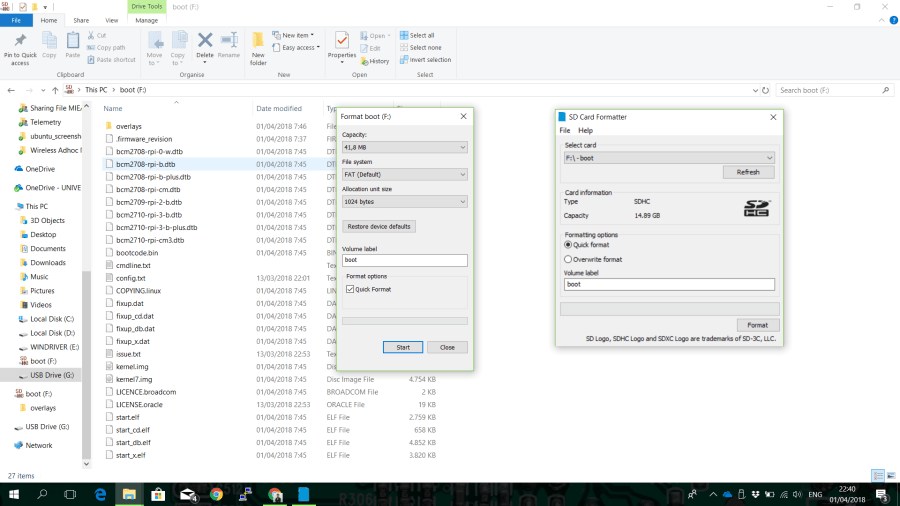Click the Pin to Quick access icon
This screenshot has height=506, width=900.
coord(20,42)
